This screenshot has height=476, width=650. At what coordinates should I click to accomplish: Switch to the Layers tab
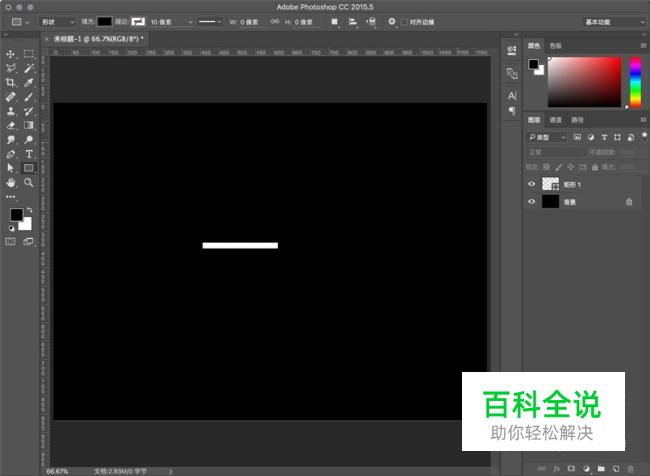[534, 120]
